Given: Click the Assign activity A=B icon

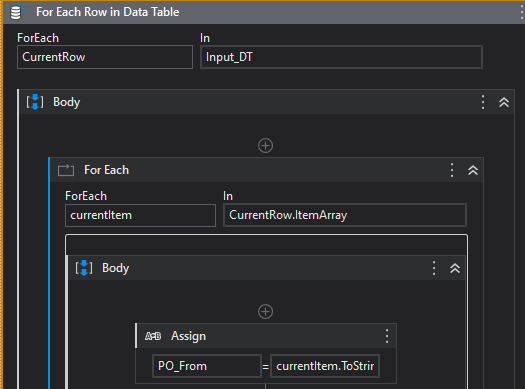Looking at the screenshot, I should [x=153, y=336].
